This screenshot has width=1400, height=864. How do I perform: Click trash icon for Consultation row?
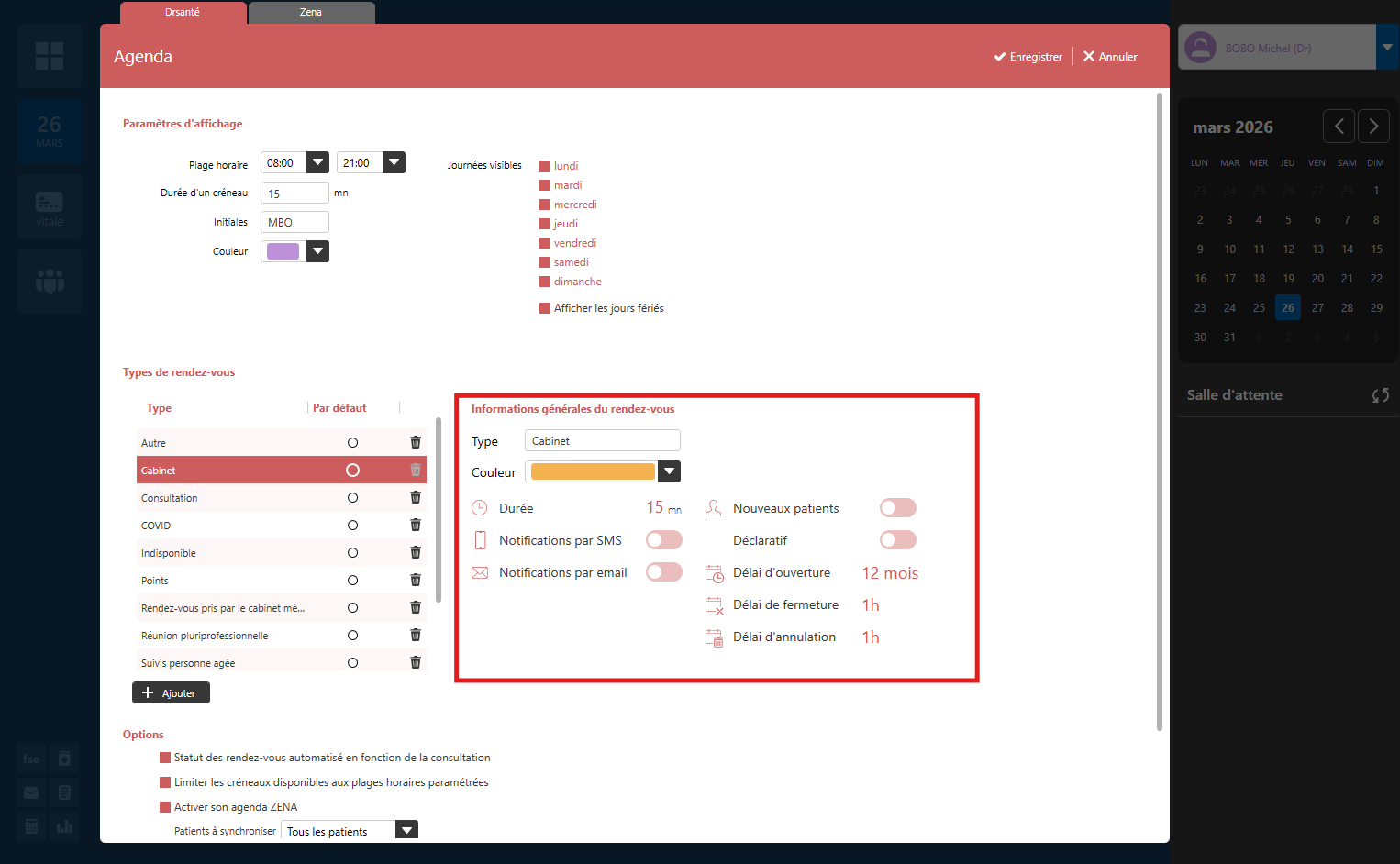click(416, 497)
